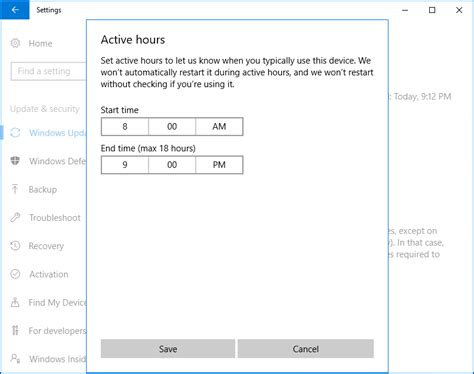
Task: Open the End time minutes selector
Action: pos(172,165)
